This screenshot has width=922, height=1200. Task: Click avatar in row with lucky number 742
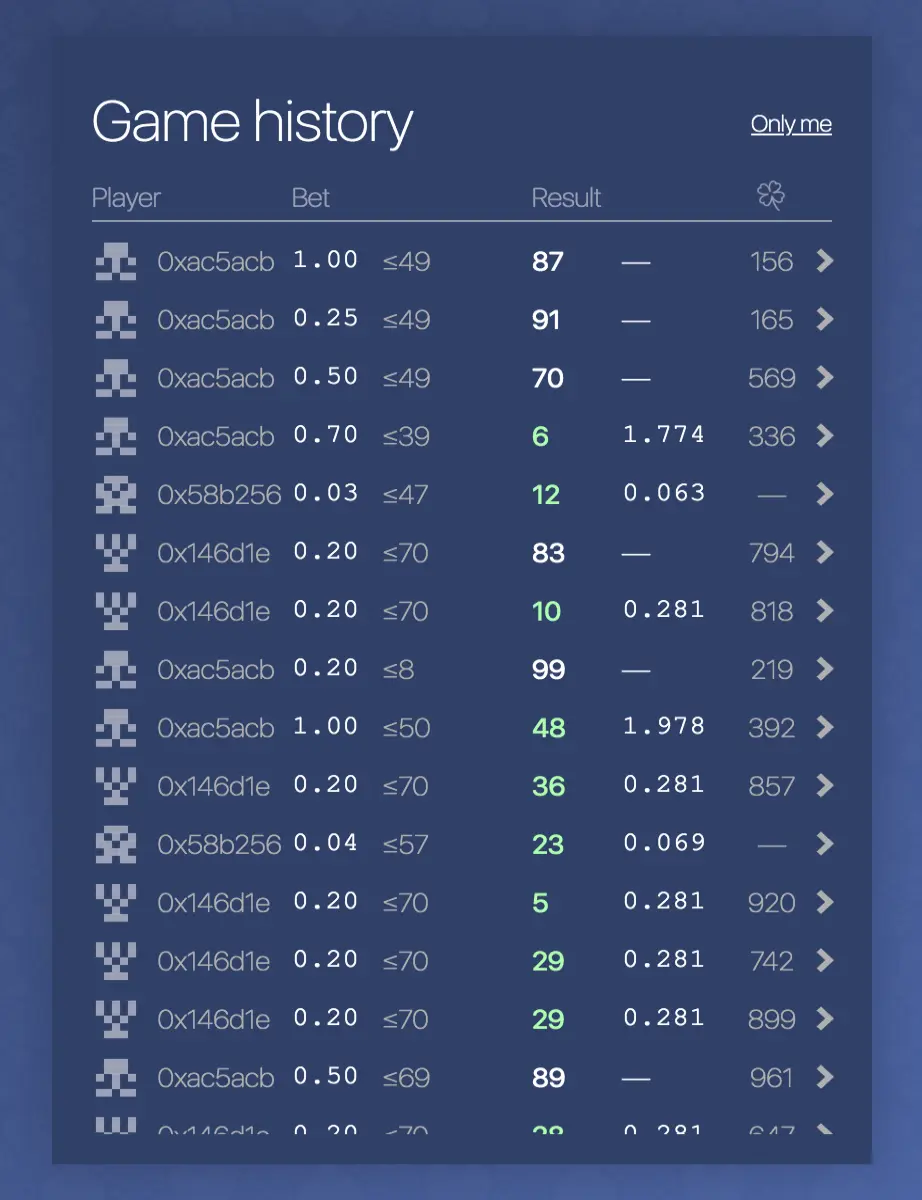pos(116,961)
